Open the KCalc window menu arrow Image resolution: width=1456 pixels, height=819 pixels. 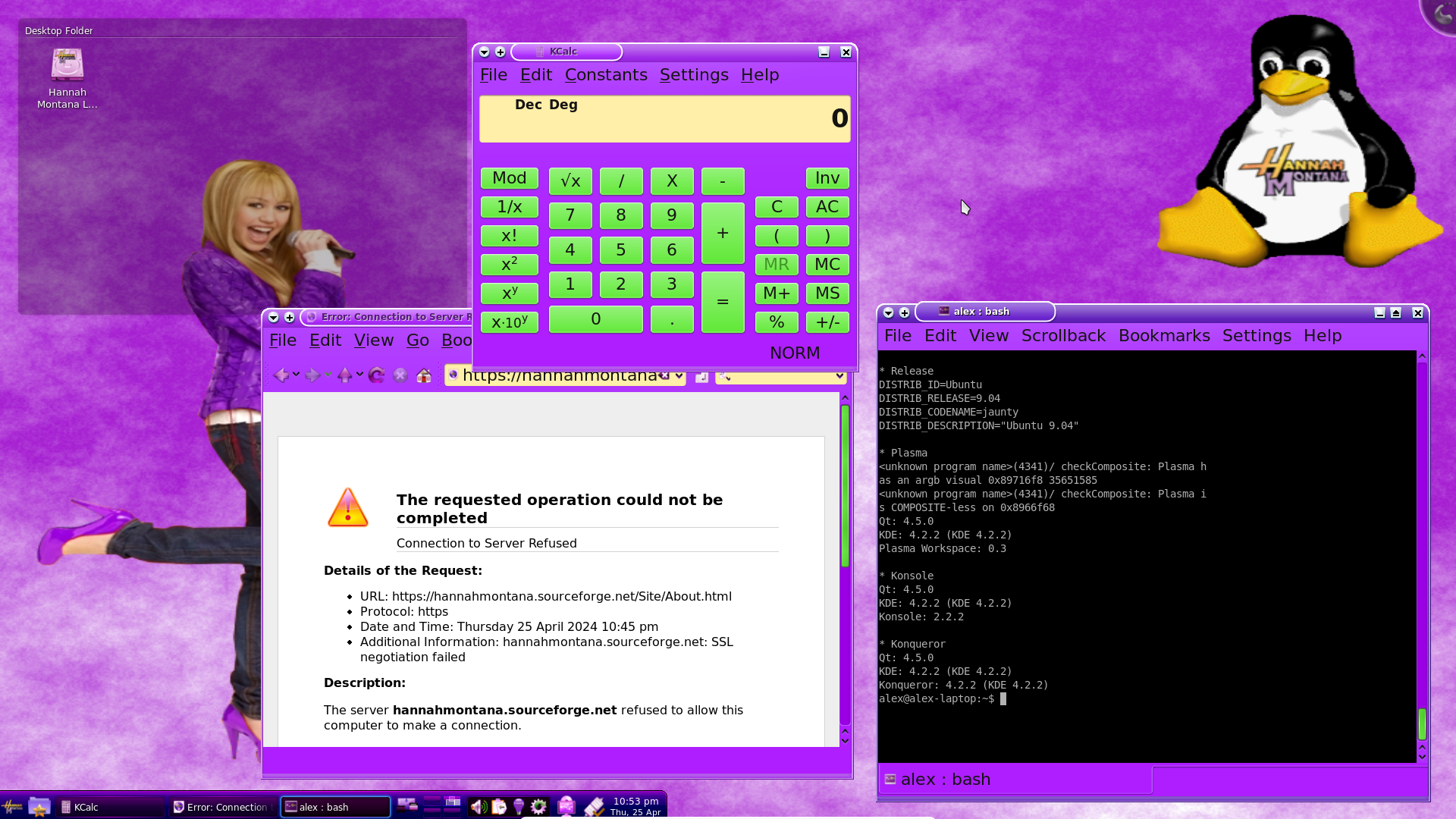(x=485, y=52)
